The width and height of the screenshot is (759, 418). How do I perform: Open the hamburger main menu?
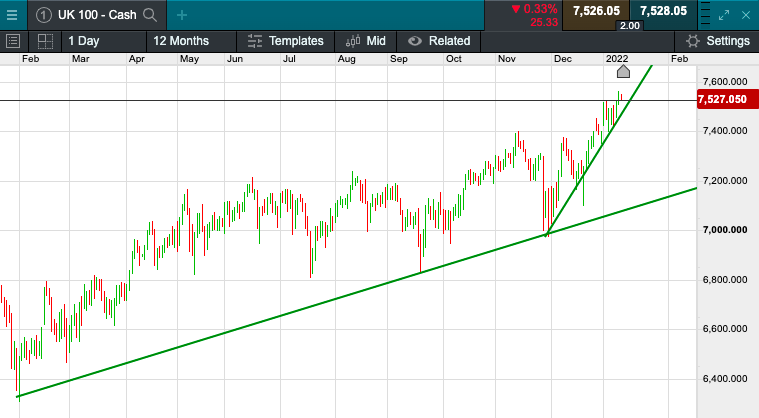pos(13,14)
